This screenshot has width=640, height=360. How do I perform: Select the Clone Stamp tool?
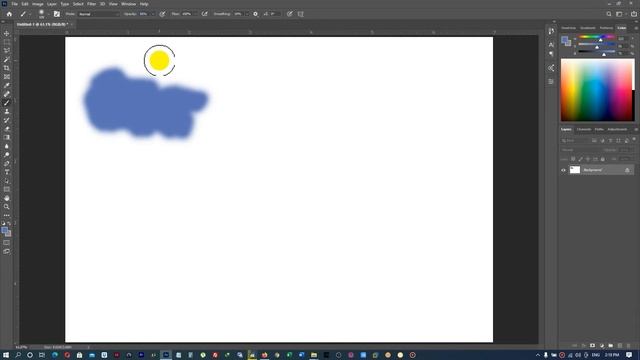click(7, 111)
